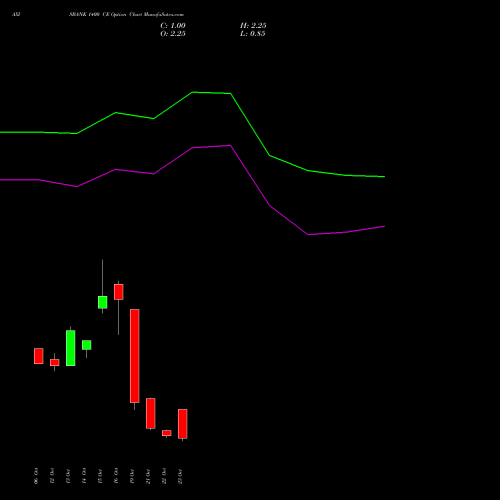
Task: Select the small red candle for 12 Oct
Action: tap(55, 363)
